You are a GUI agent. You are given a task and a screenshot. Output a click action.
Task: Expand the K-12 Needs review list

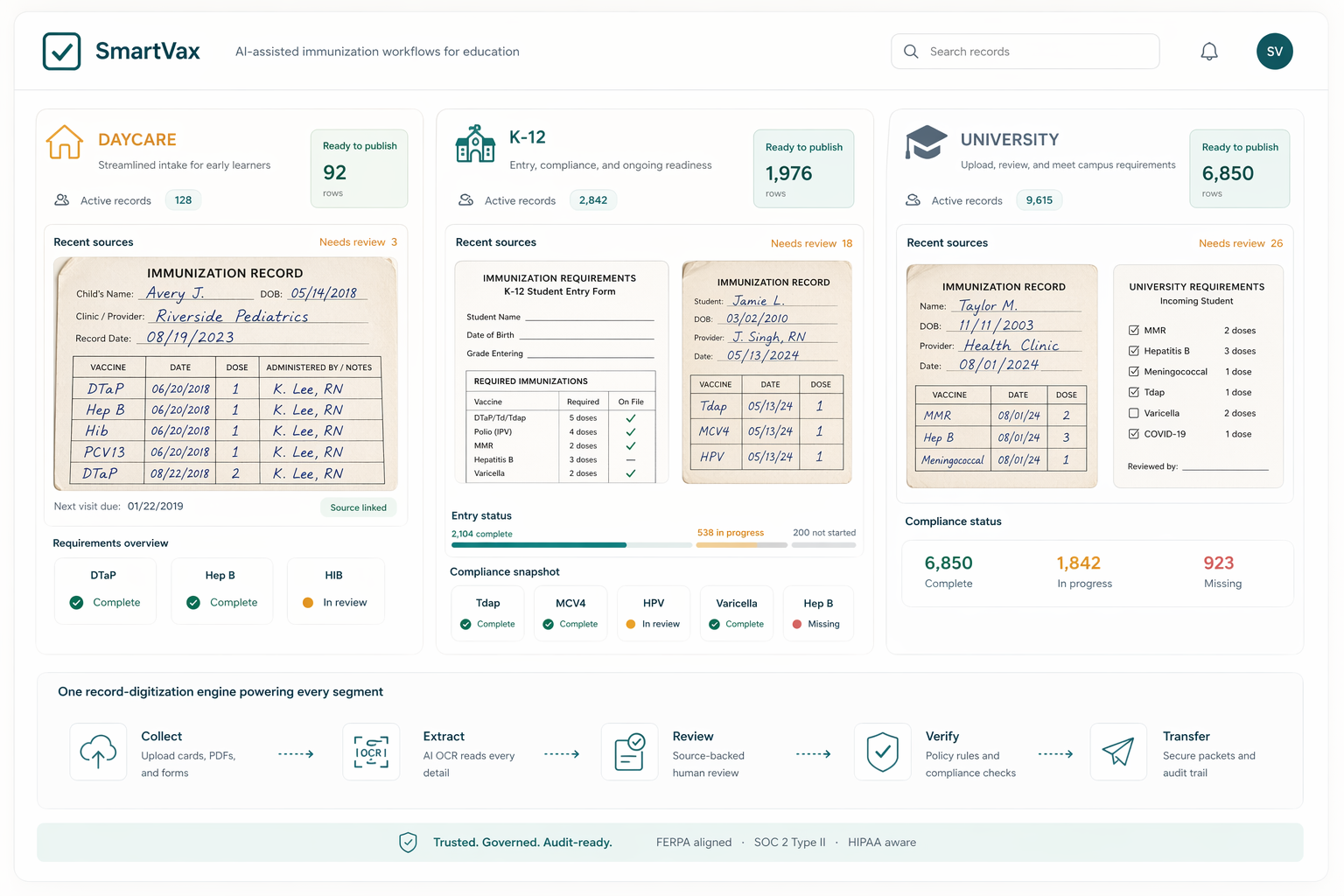click(x=811, y=243)
